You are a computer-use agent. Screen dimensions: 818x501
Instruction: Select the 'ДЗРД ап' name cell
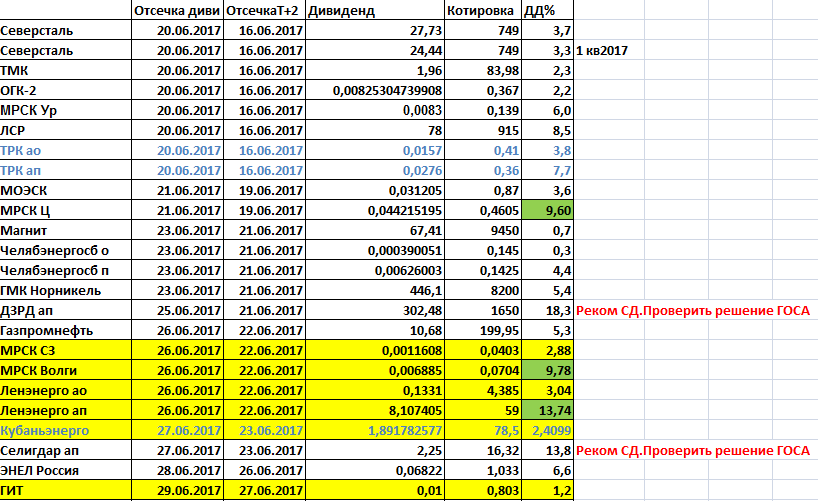(66, 311)
